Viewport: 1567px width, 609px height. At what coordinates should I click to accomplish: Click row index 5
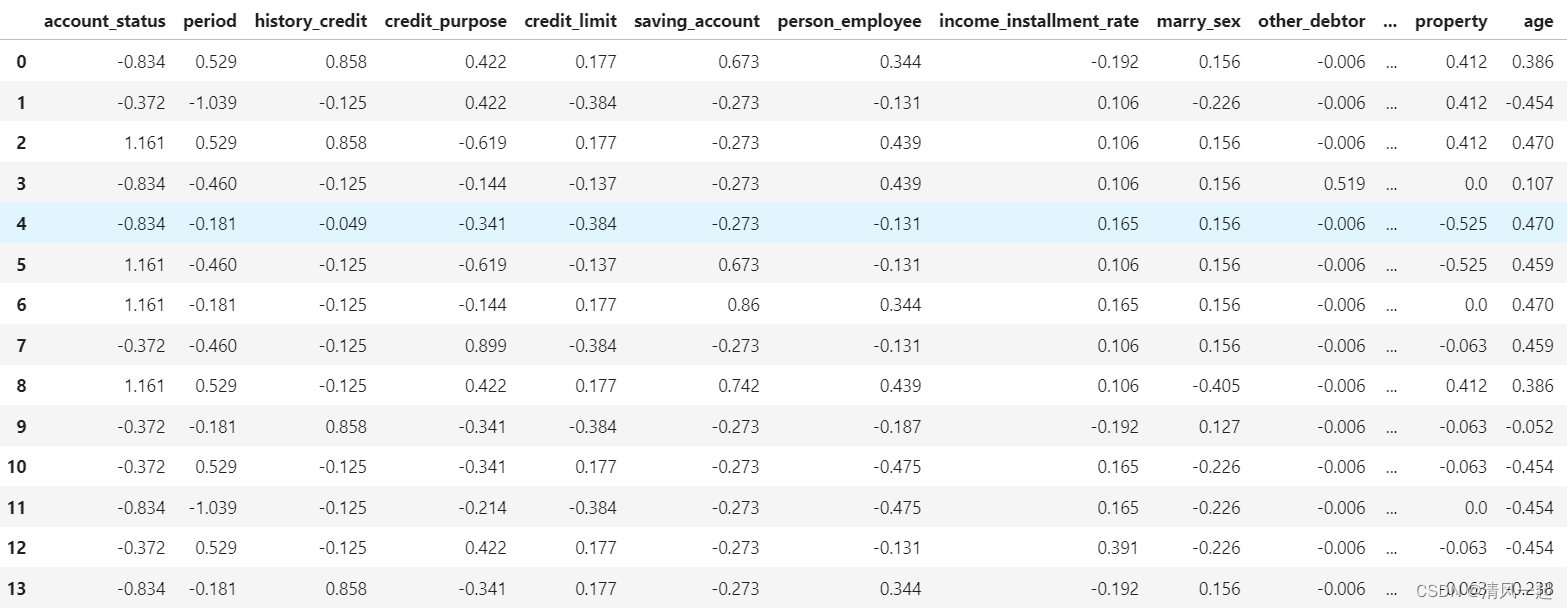coord(21,265)
